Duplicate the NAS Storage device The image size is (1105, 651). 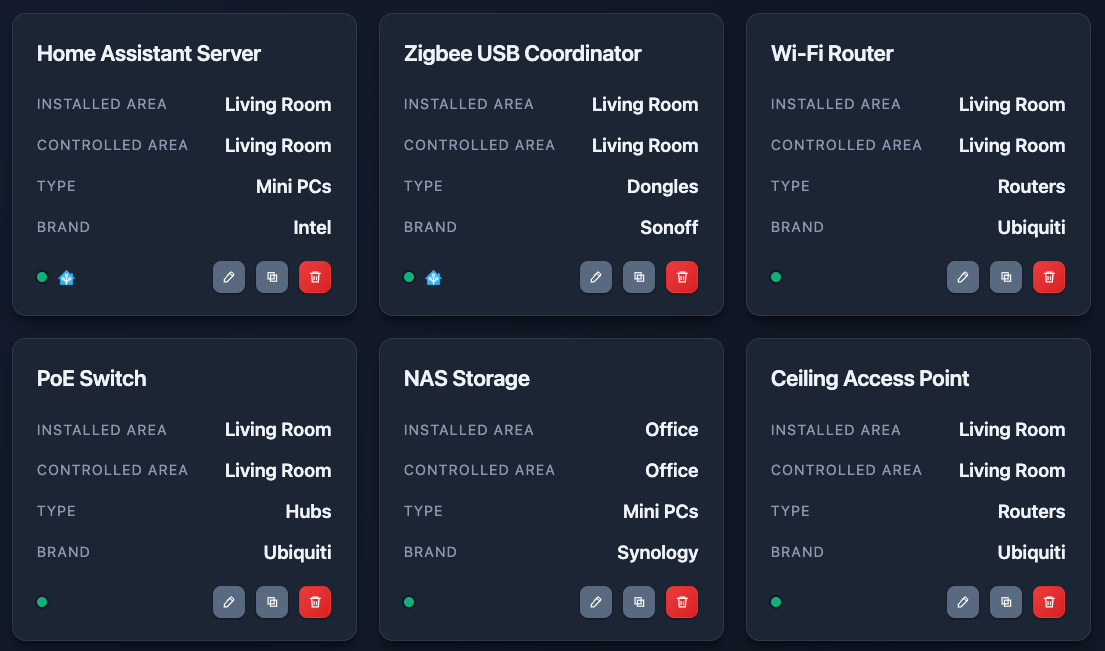click(639, 602)
